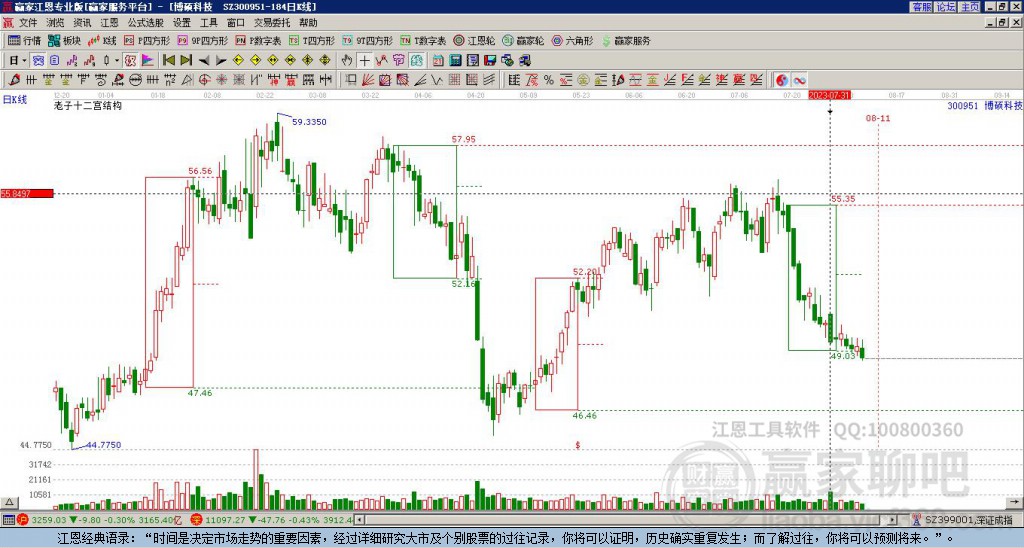This screenshot has width=1024, height=548.
Task: Click the black right-pointing arrow icon
Action: pos(221,61)
